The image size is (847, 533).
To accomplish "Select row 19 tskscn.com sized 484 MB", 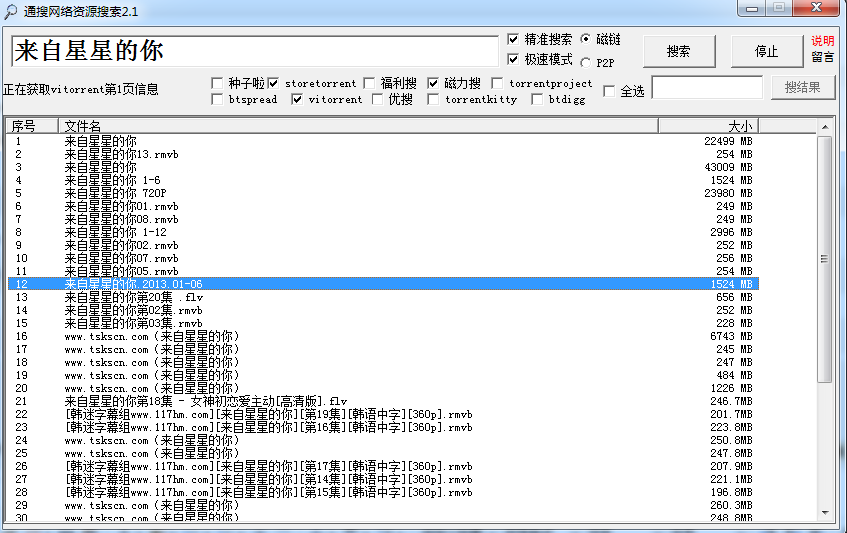I will (383, 375).
